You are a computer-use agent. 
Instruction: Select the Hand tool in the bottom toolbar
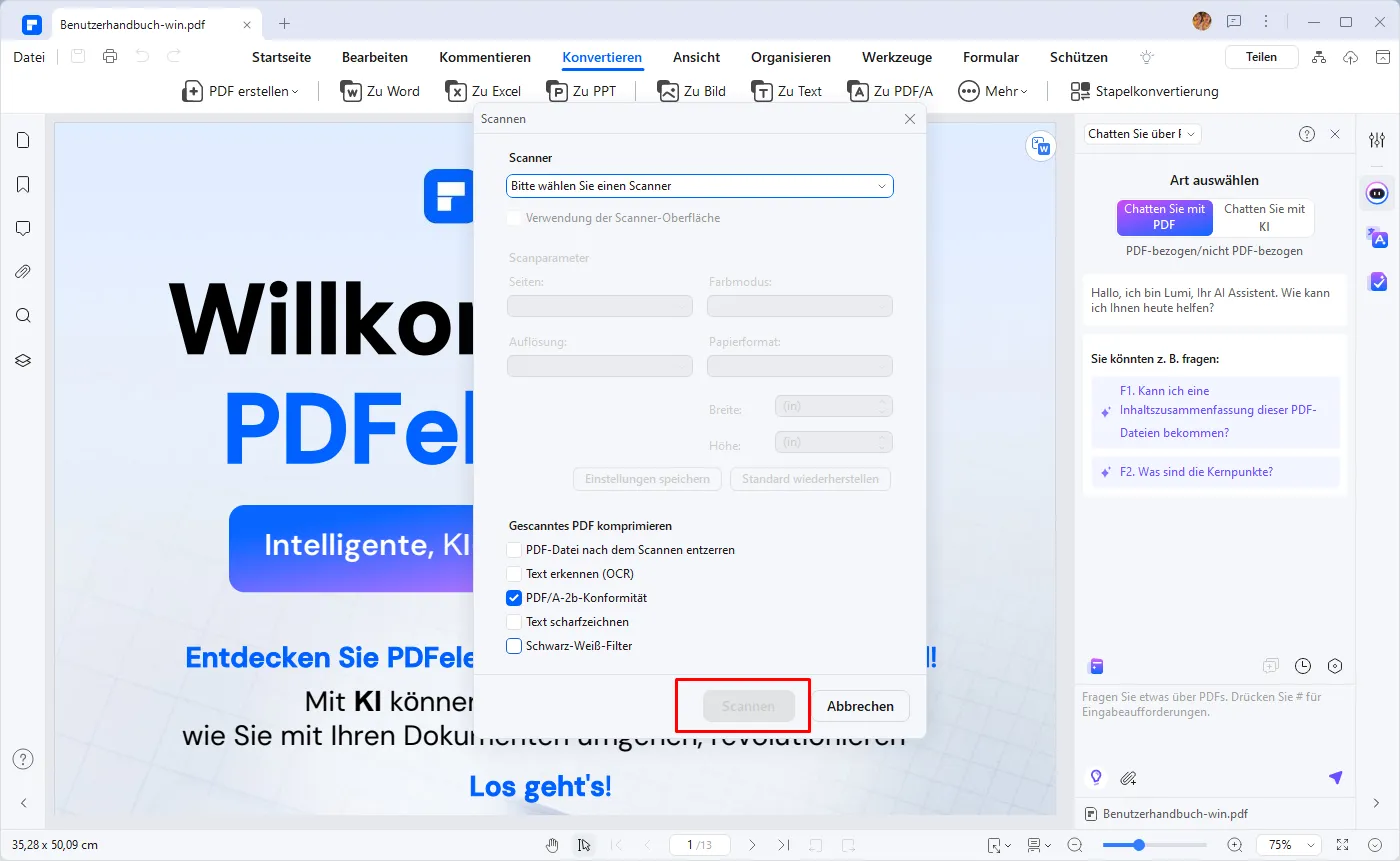(x=552, y=845)
